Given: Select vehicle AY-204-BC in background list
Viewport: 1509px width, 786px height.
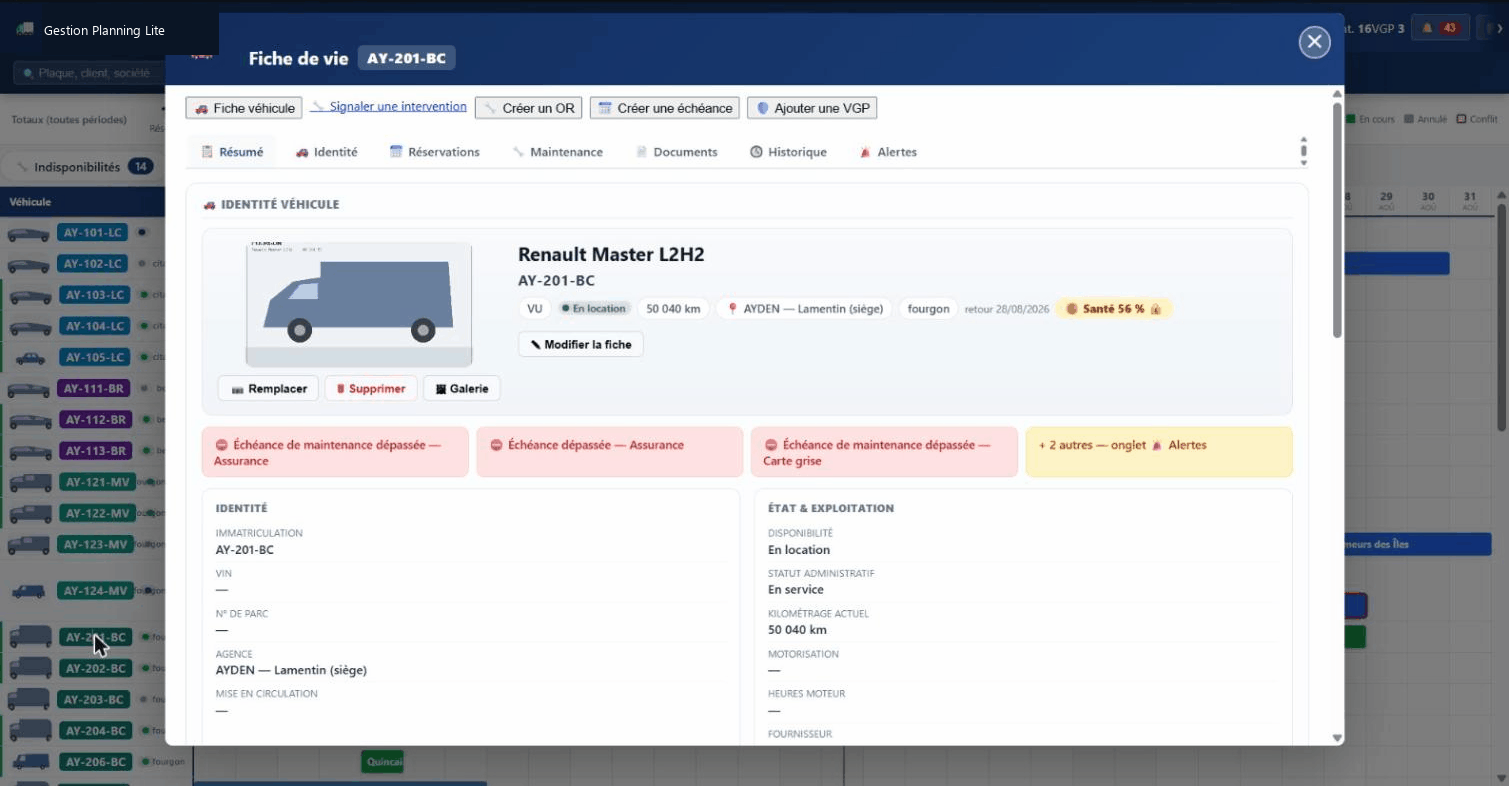Looking at the screenshot, I should pyautogui.click(x=94, y=730).
